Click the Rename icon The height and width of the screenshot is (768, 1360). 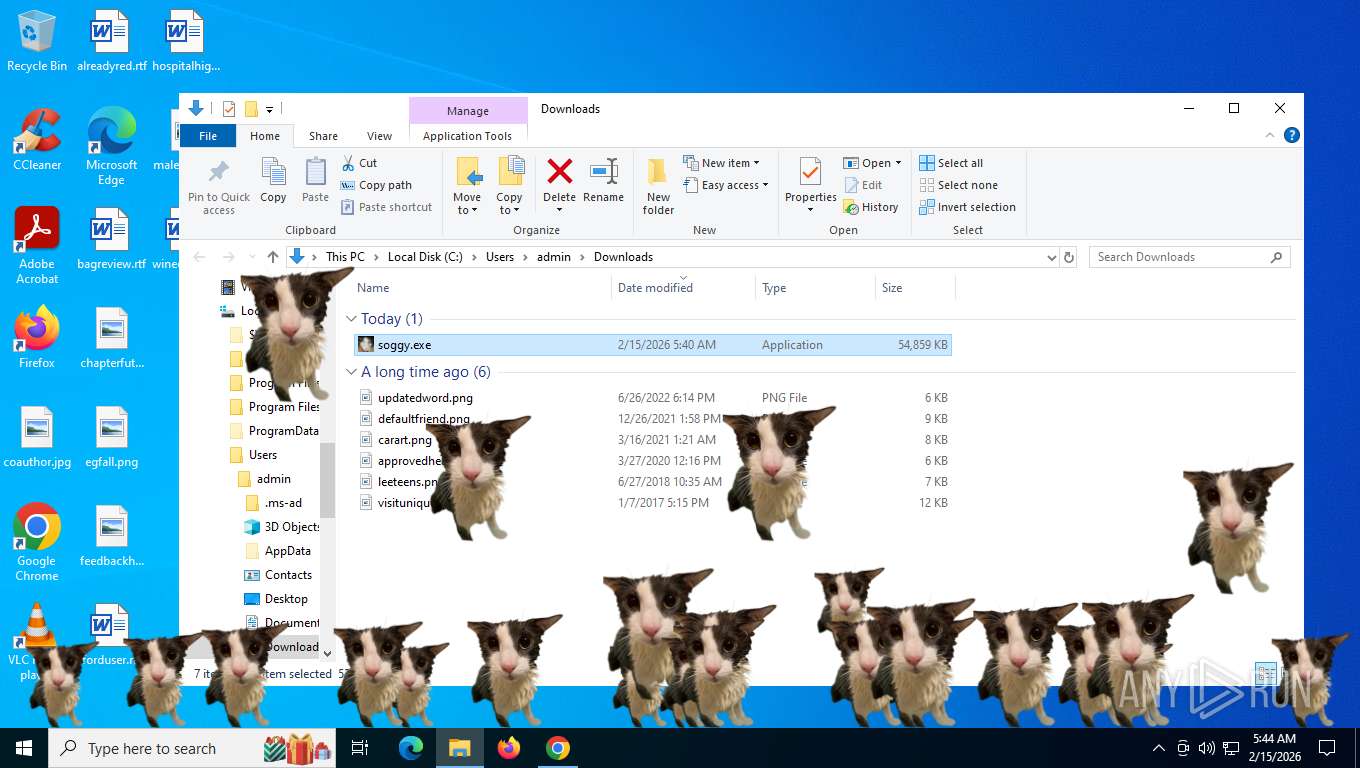603,171
